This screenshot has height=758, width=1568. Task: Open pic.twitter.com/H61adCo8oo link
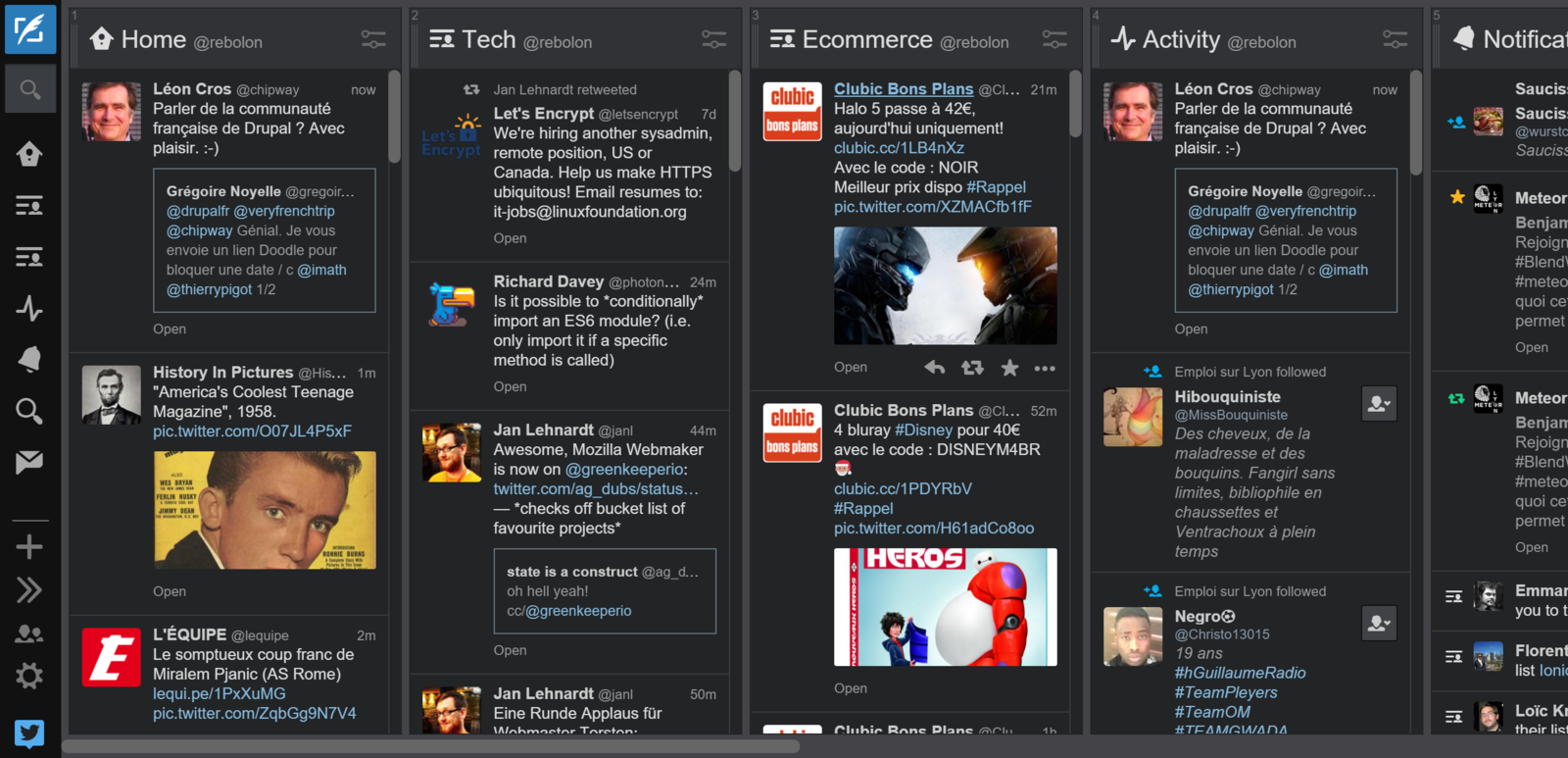pos(934,529)
